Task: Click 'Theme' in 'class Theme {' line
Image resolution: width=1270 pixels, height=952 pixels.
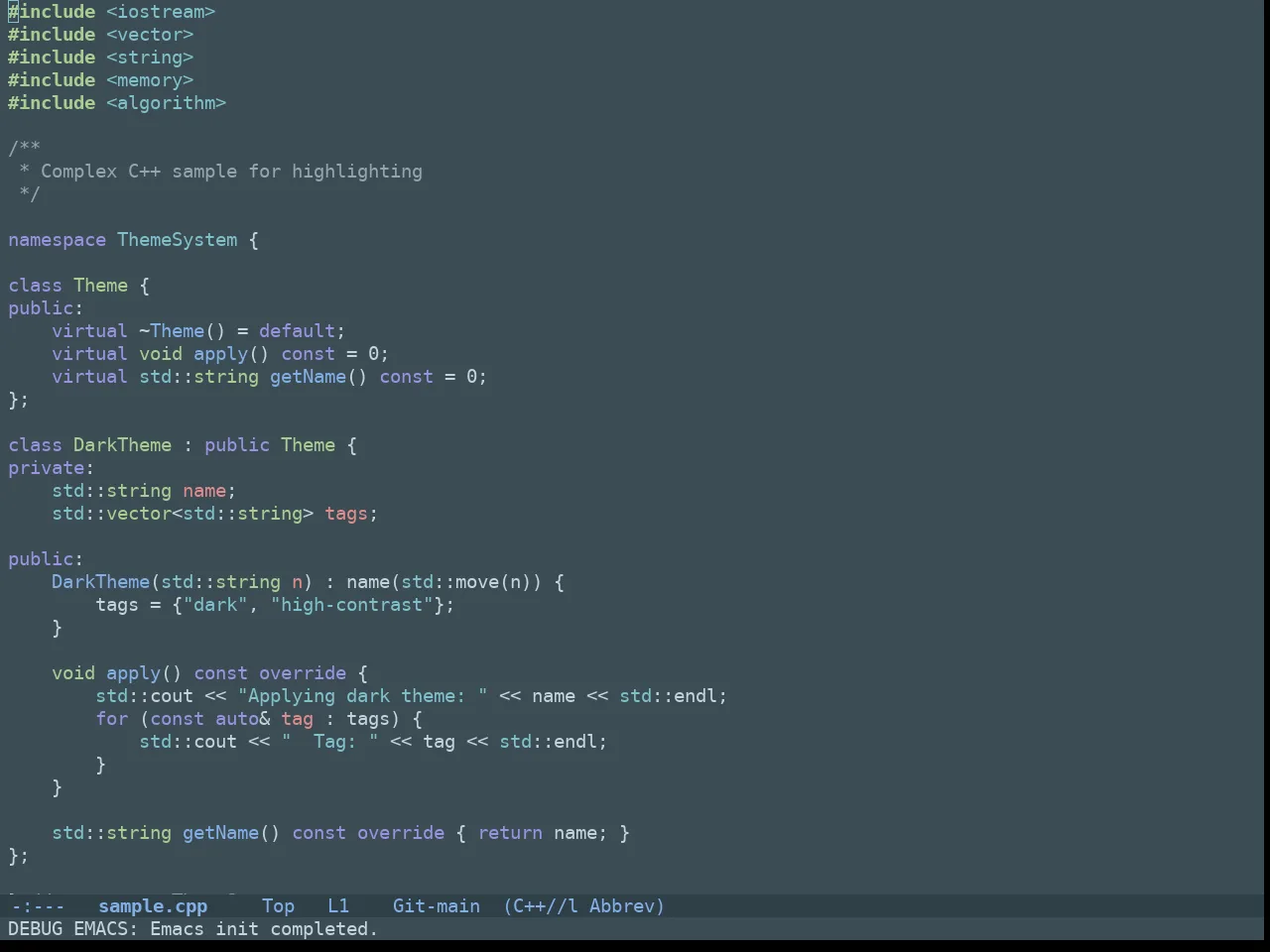Action: tap(100, 286)
